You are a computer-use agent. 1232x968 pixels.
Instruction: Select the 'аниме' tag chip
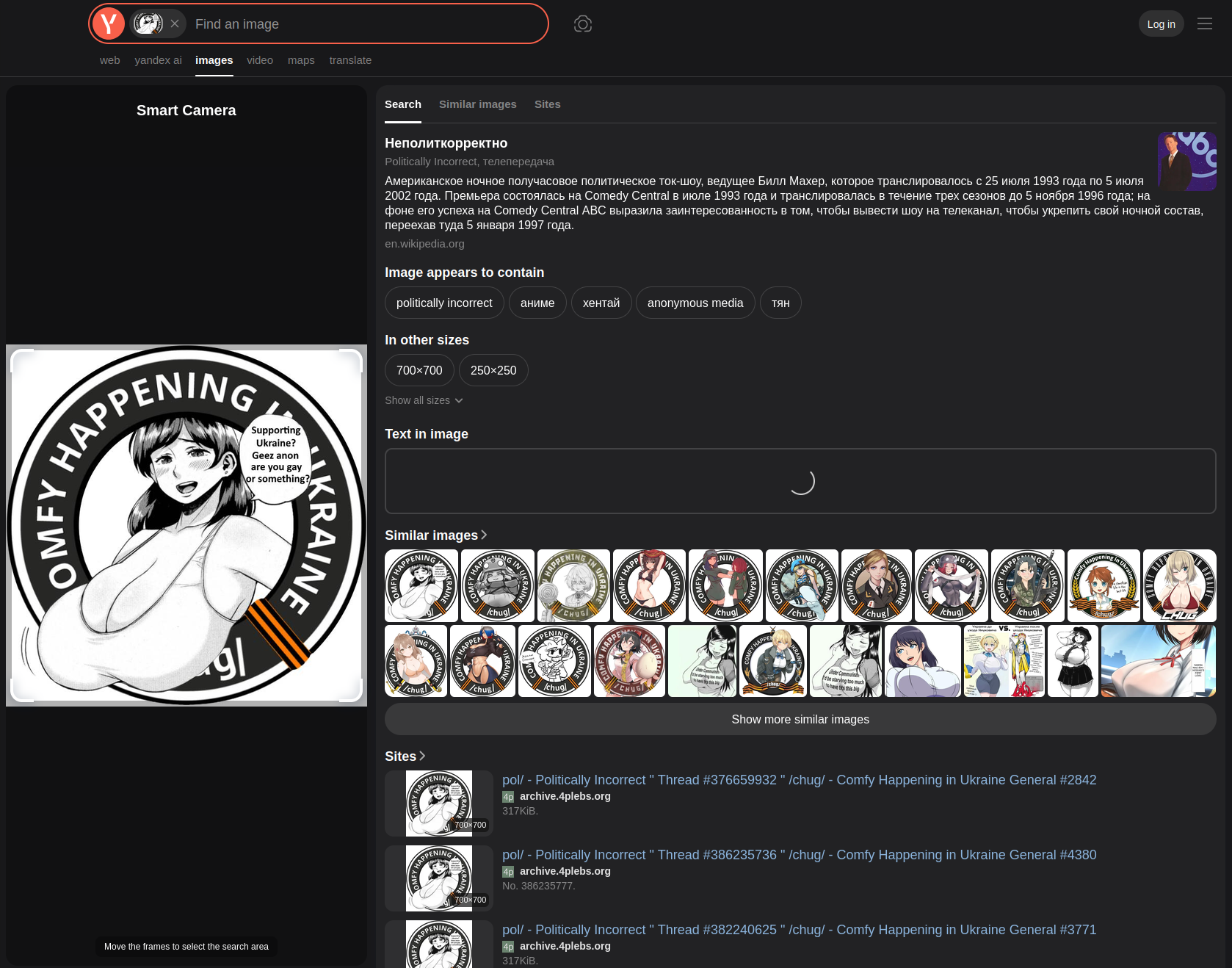click(x=537, y=303)
